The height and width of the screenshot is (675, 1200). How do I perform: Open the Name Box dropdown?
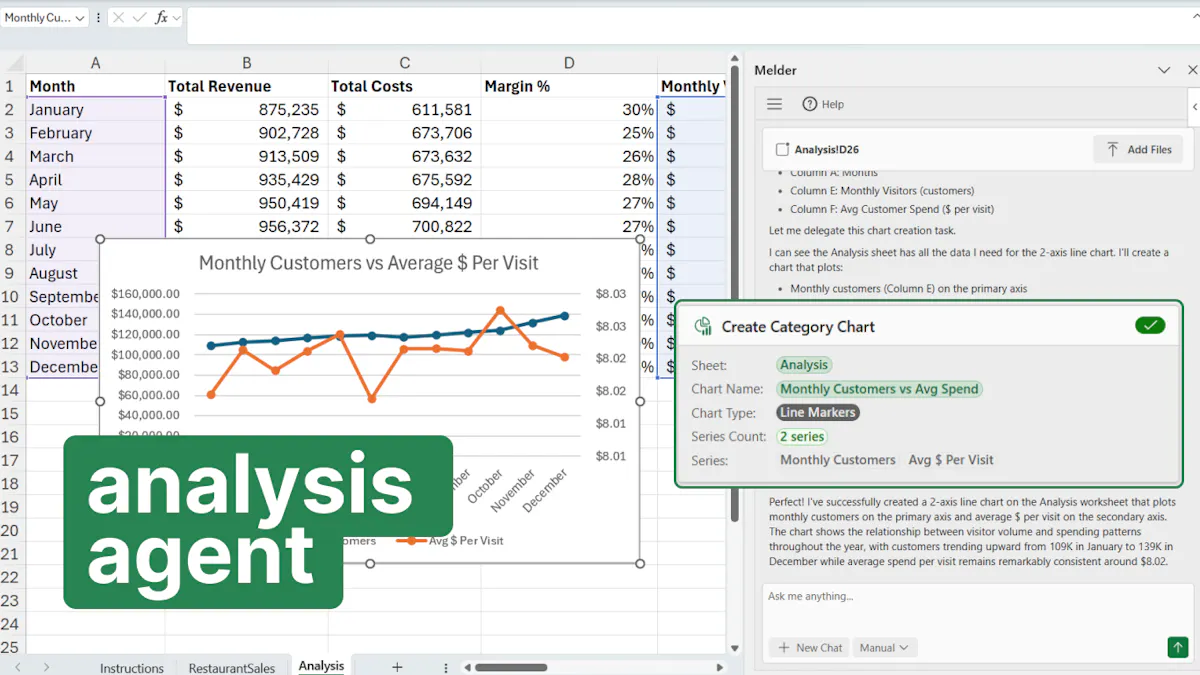click(x=80, y=18)
